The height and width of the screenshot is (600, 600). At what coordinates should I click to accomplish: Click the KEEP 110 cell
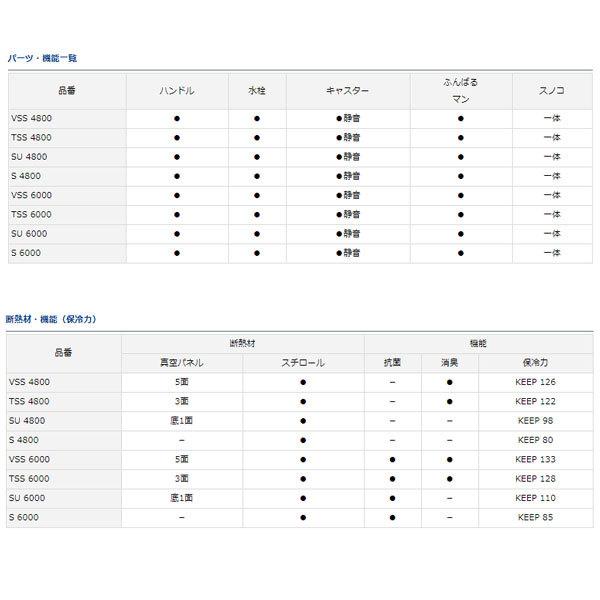[536, 498]
